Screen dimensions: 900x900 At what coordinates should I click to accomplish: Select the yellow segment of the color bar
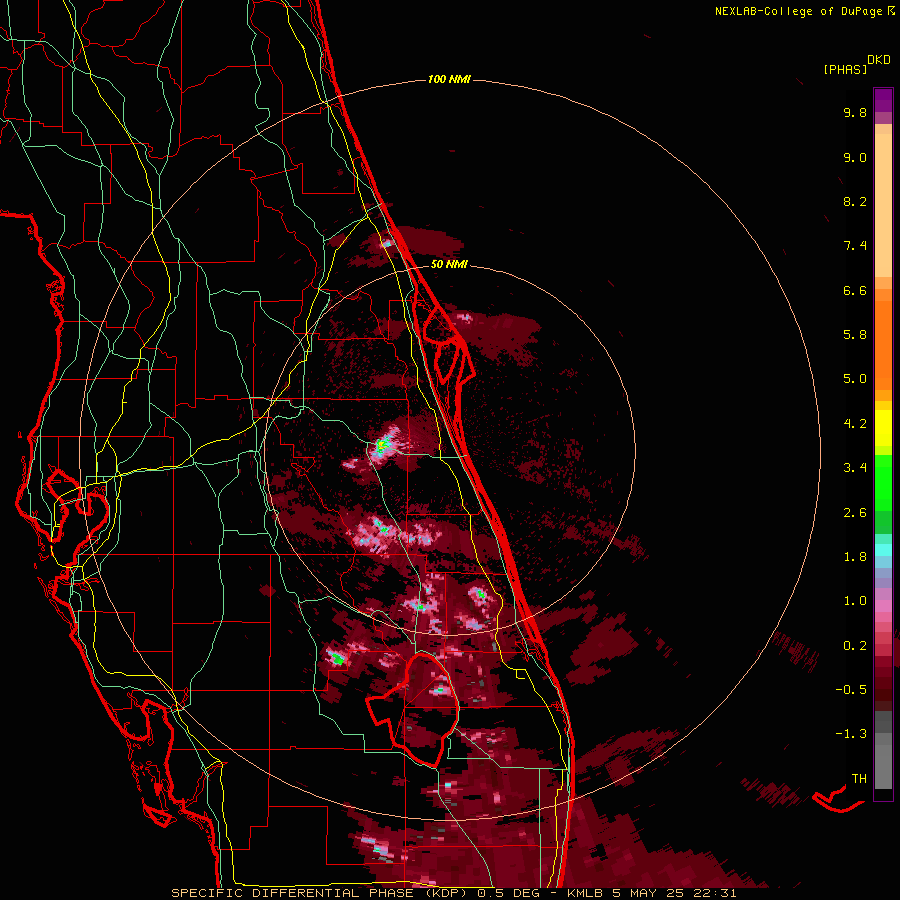pyautogui.click(x=883, y=428)
